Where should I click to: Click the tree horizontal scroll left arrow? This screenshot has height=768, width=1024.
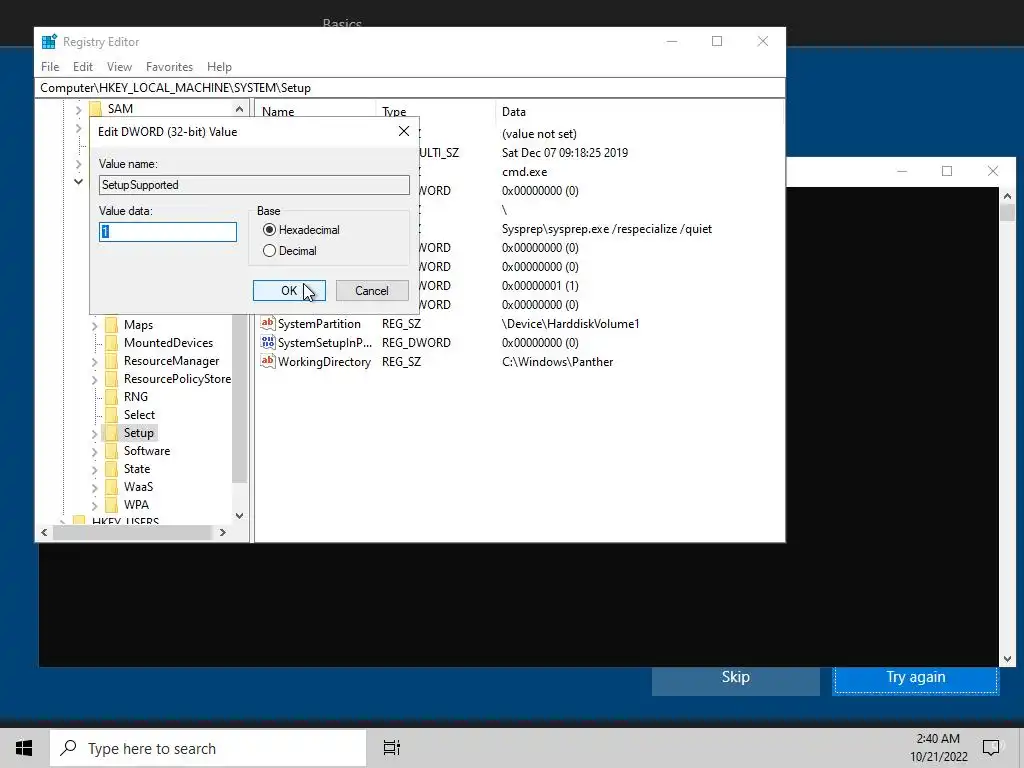pyautogui.click(x=44, y=532)
